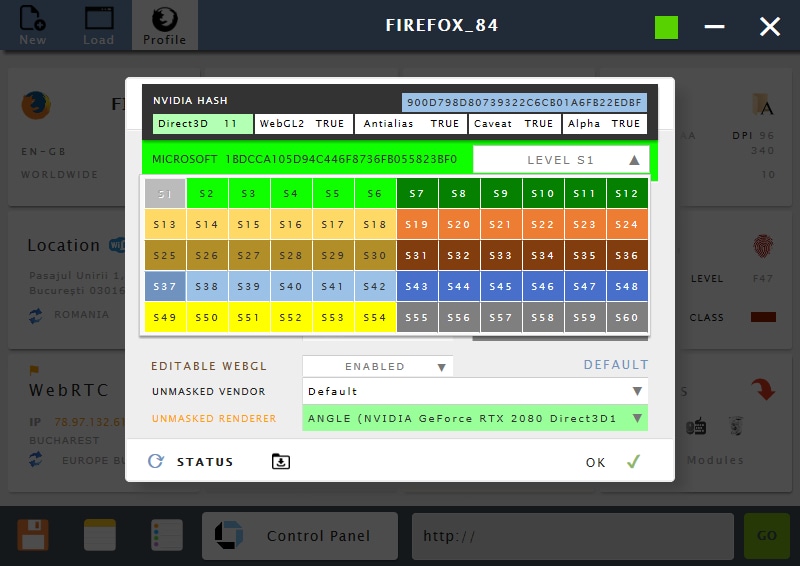Select level S37 in the grid
800x566 pixels.
165,286
